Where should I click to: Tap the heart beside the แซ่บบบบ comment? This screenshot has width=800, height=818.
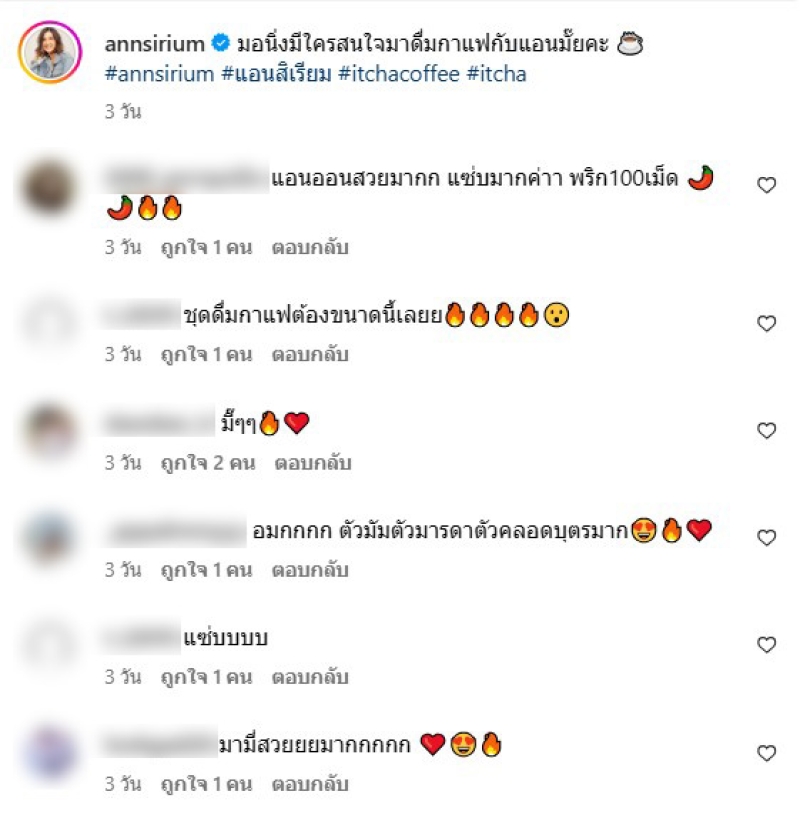coord(766,645)
